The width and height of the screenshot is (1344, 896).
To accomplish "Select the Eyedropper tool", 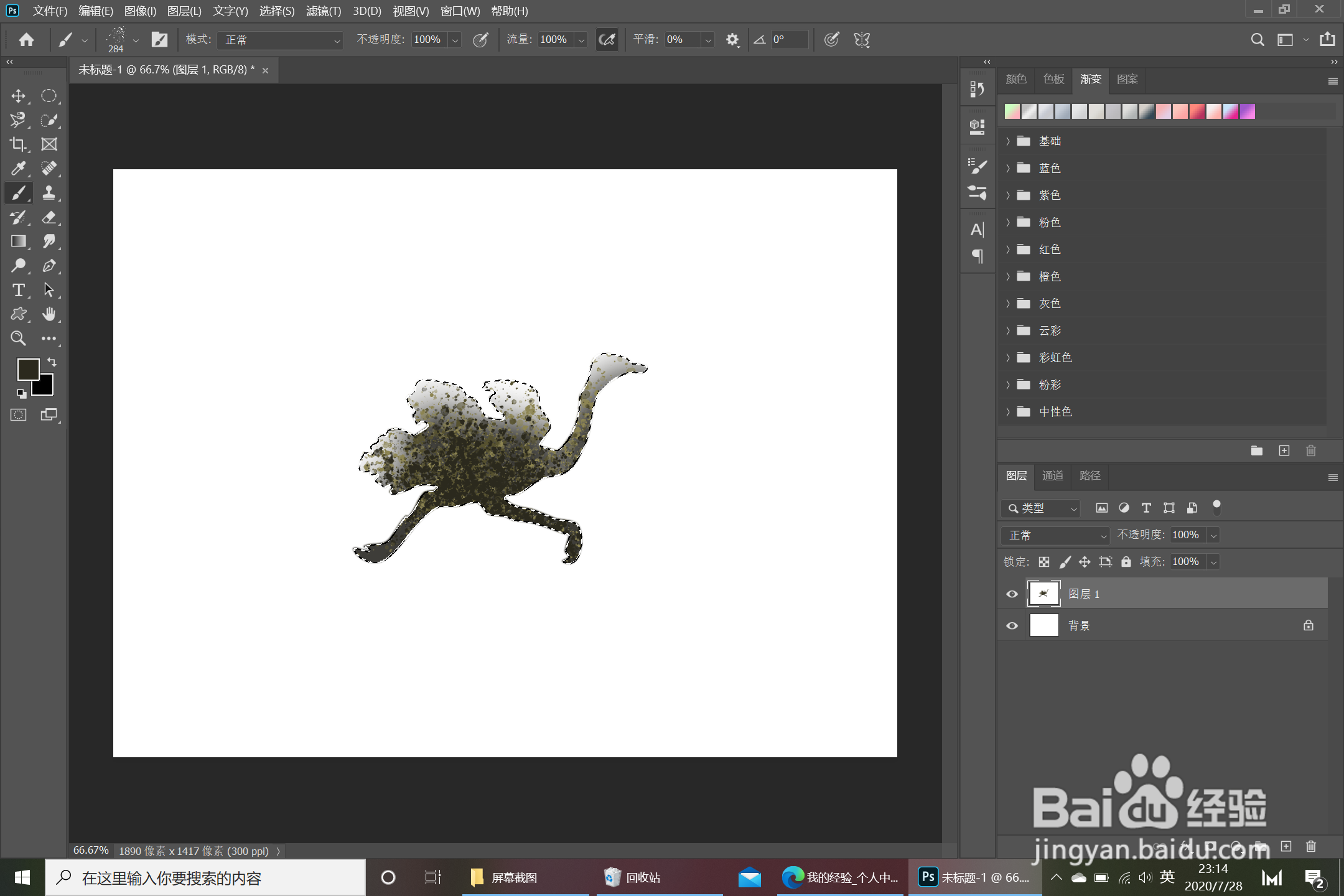I will coord(18,169).
